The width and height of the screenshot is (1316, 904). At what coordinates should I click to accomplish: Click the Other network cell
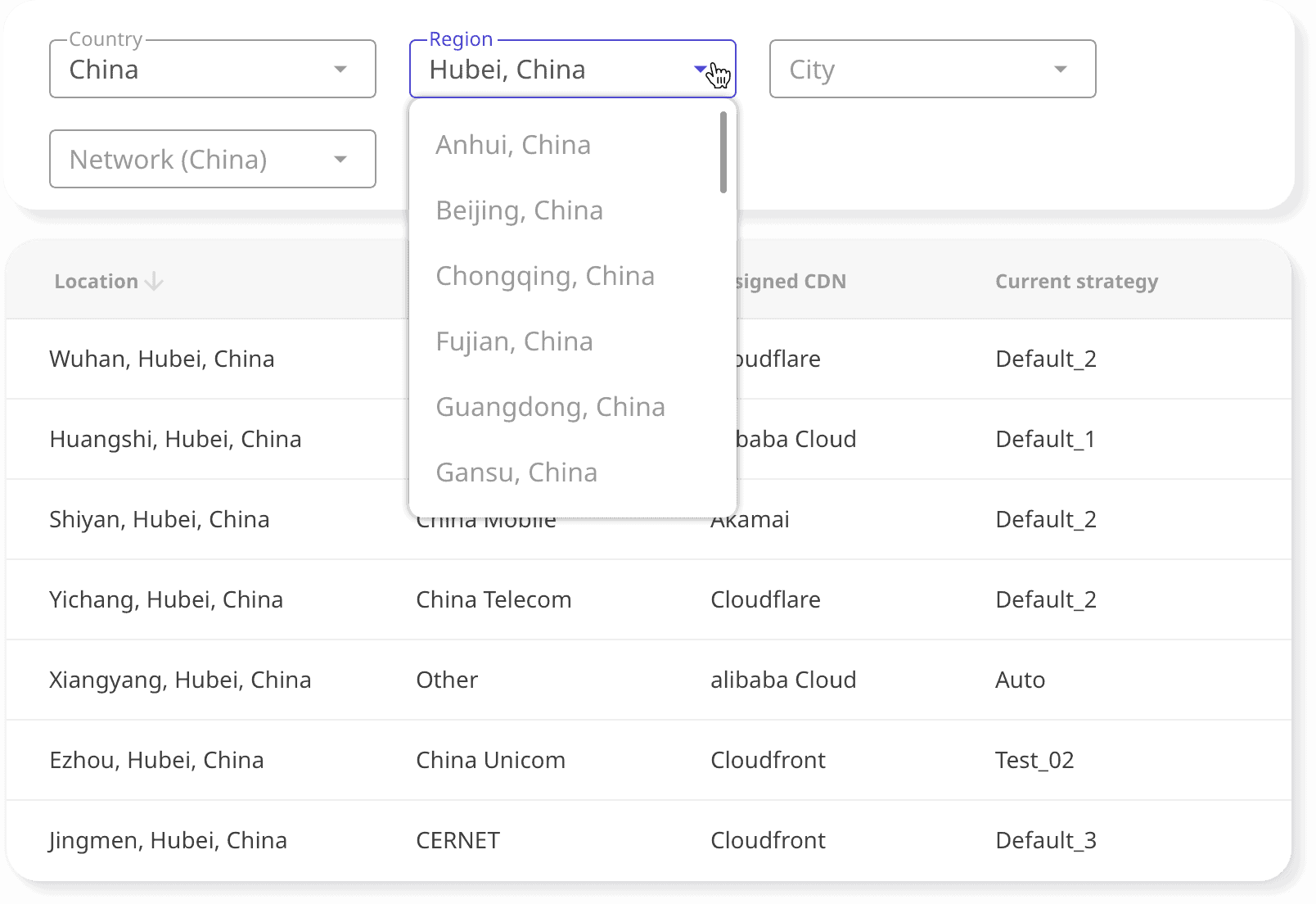click(447, 680)
